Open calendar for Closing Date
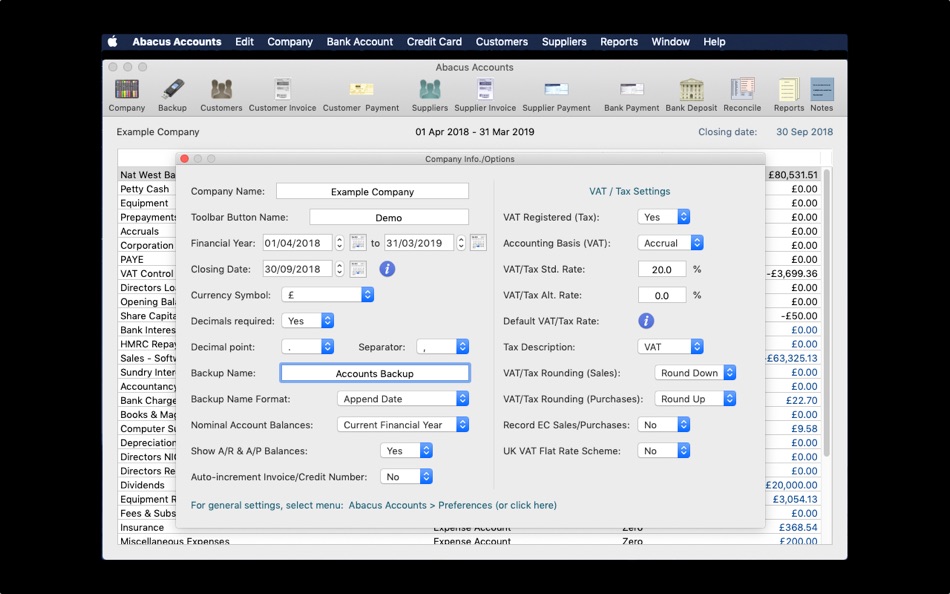Screen dimensions: 950x594 (x=358, y=269)
